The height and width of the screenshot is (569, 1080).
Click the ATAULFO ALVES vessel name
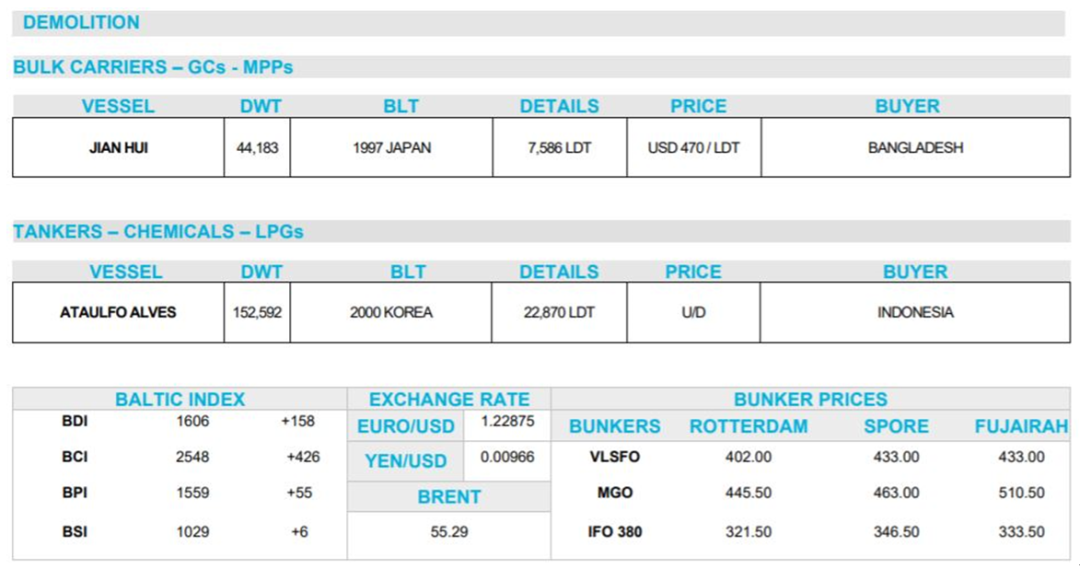[x=118, y=313]
